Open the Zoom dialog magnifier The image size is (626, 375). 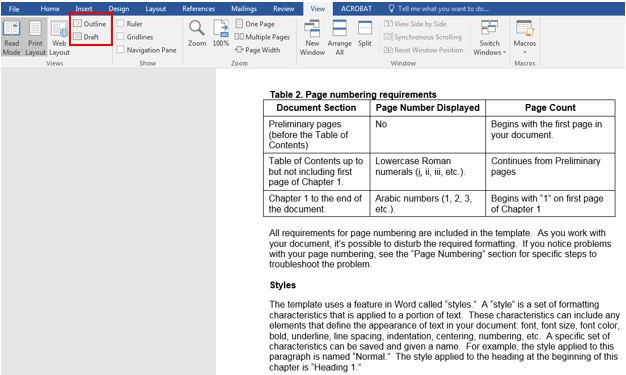click(x=197, y=34)
